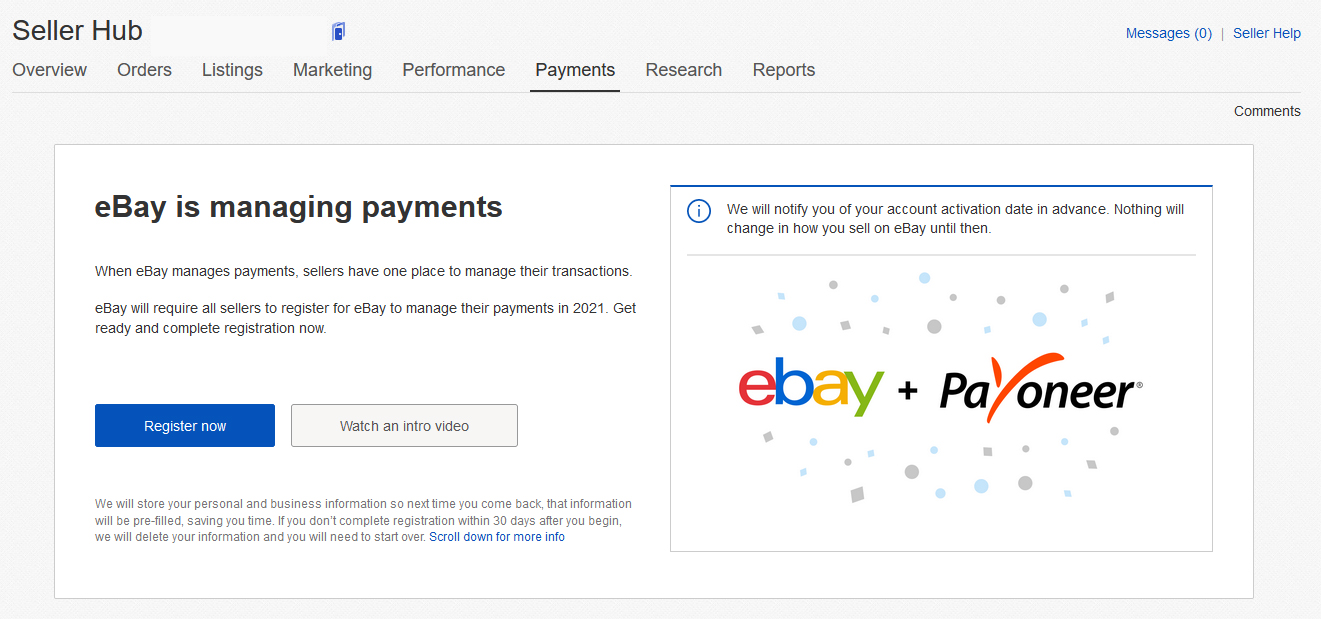Open the Marketing tab
This screenshot has width=1321, height=619.
332,70
